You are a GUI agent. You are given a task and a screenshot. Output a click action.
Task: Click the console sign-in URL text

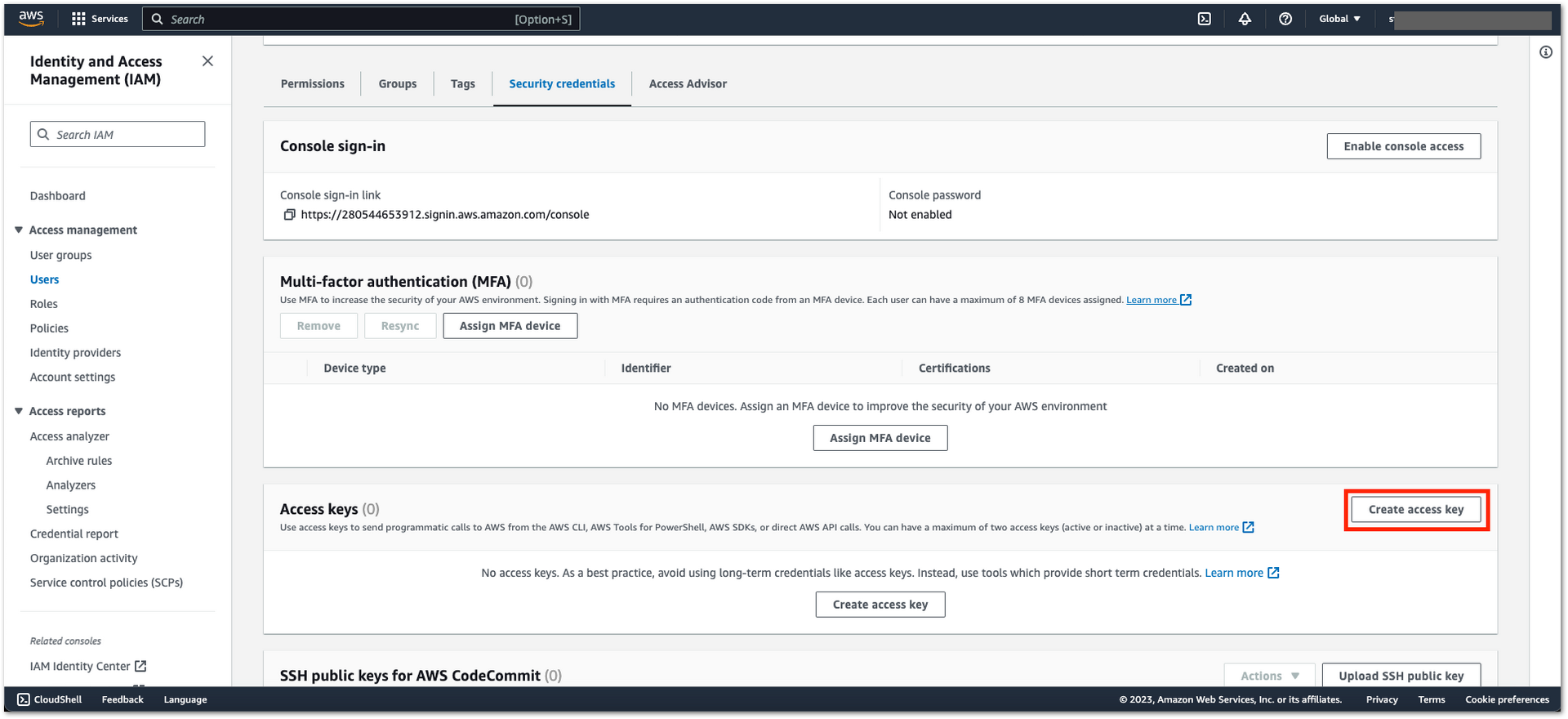pos(445,215)
